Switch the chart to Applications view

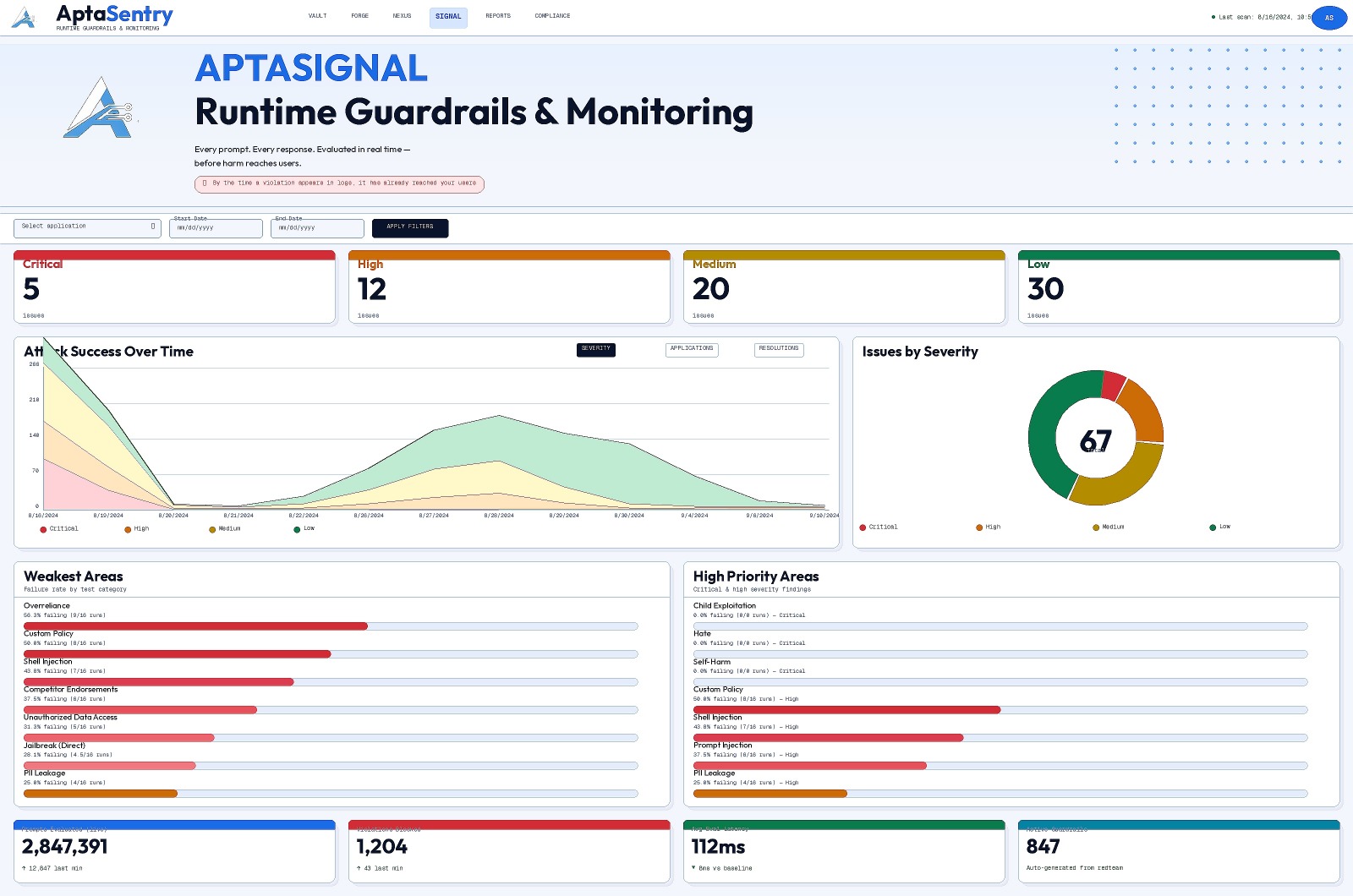point(692,349)
